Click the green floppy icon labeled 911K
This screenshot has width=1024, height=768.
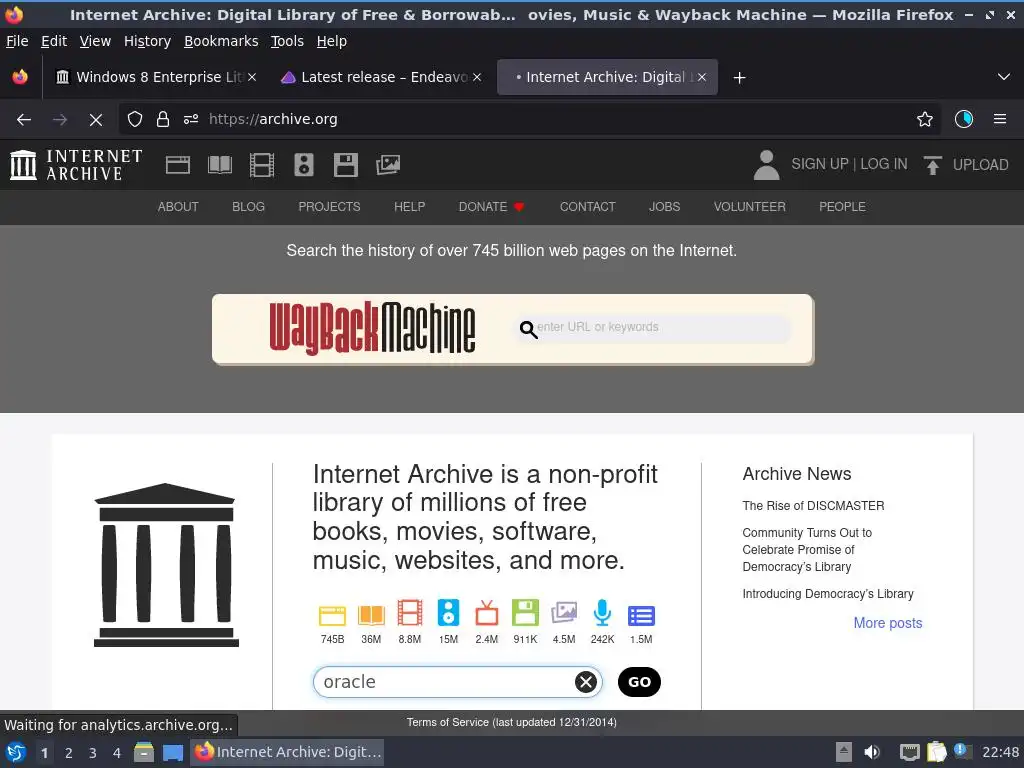tap(525, 613)
